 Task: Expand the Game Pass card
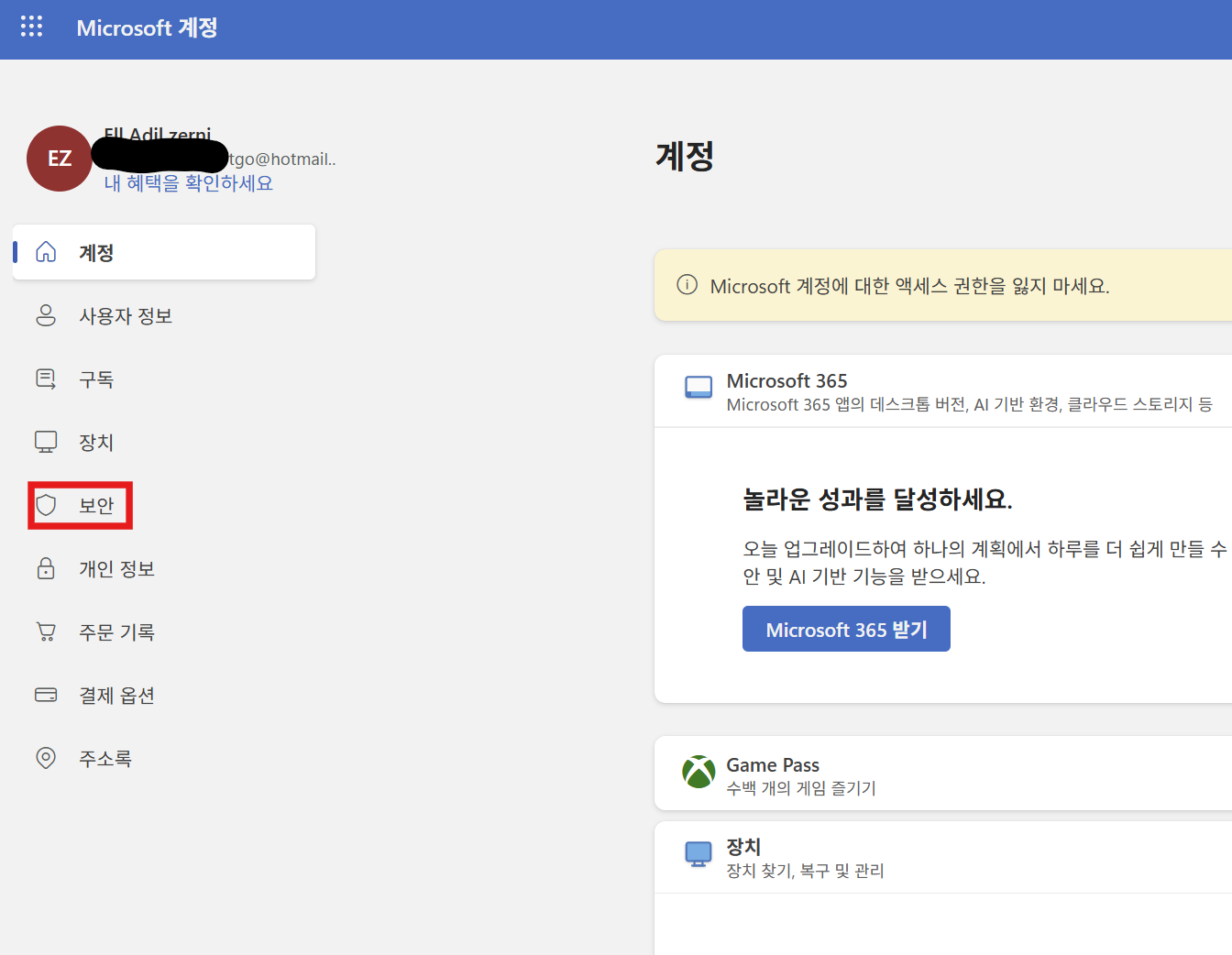coord(944,774)
